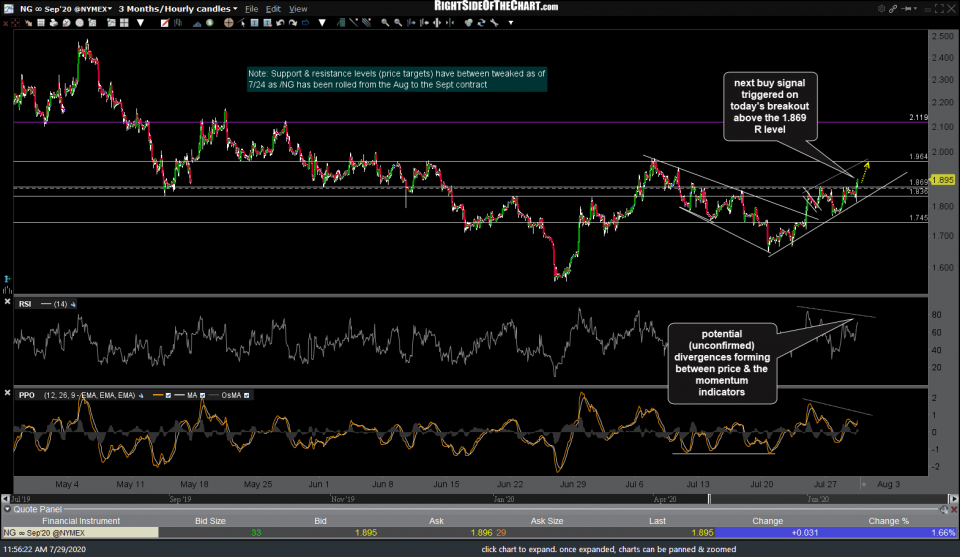Open the View menu

[x=298, y=8]
